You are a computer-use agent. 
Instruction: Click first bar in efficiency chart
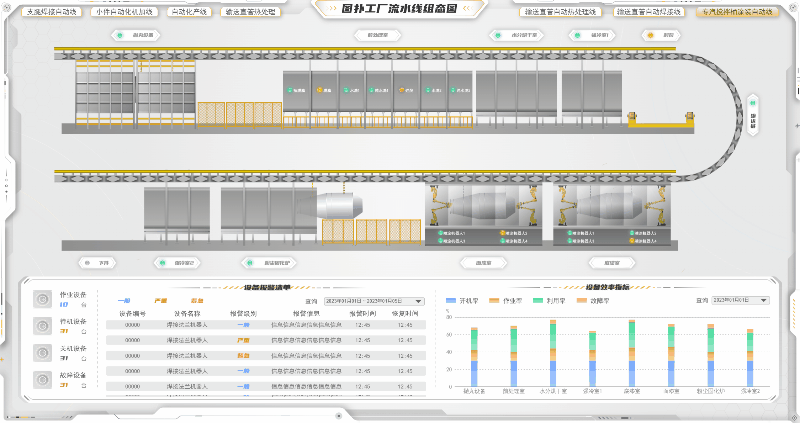[x=474, y=357]
